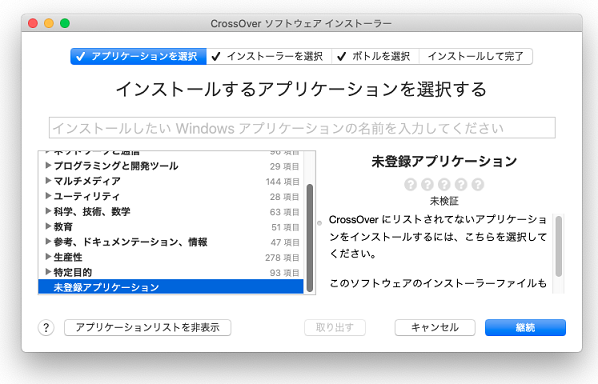598x384 pixels.
Task: Click the split divider handle between panes
Action: click(x=320, y=223)
